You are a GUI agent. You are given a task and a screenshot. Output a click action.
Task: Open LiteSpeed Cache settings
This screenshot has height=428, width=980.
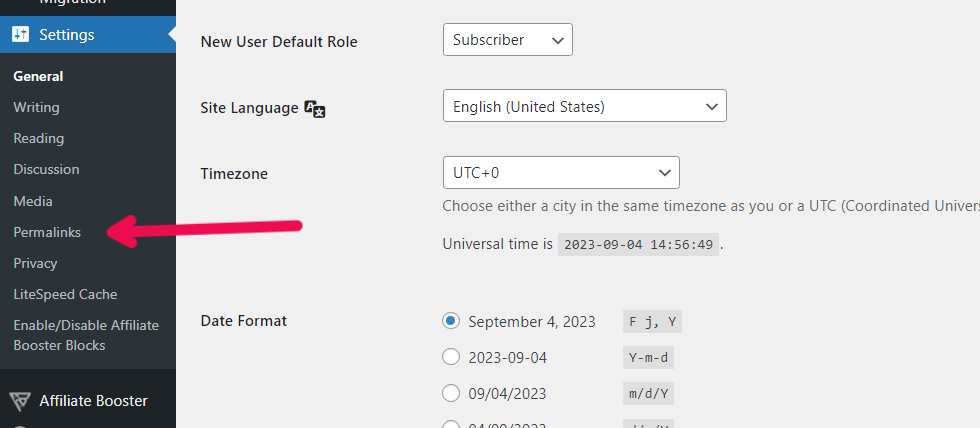(65, 294)
